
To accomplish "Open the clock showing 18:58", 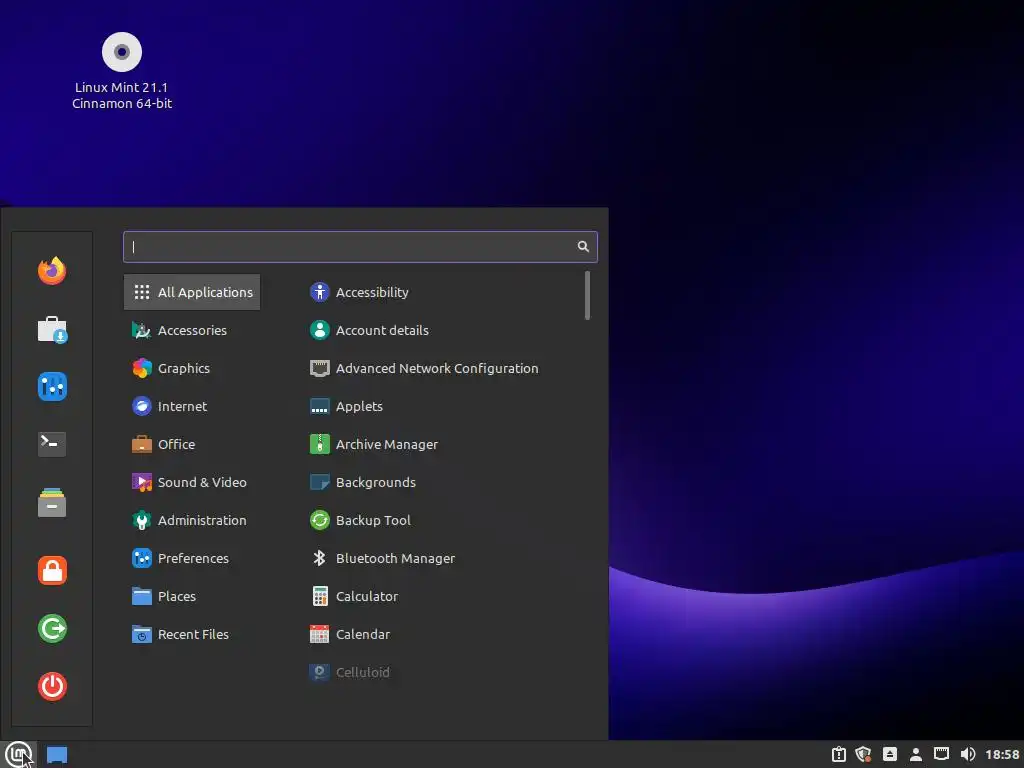I will tap(1002, 754).
